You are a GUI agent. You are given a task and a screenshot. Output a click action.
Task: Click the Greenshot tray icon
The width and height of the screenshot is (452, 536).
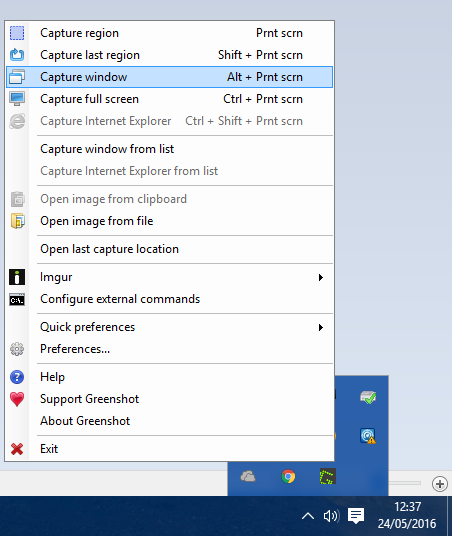point(327,476)
